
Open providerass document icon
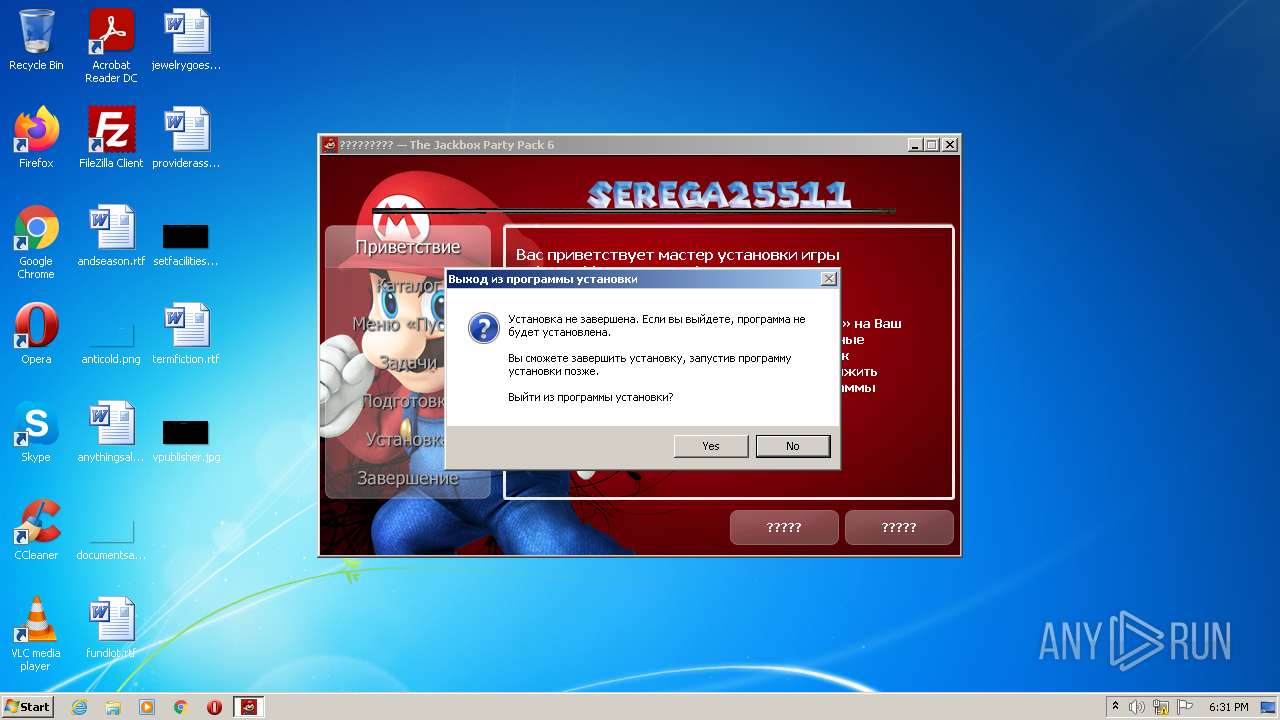click(186, 138)
